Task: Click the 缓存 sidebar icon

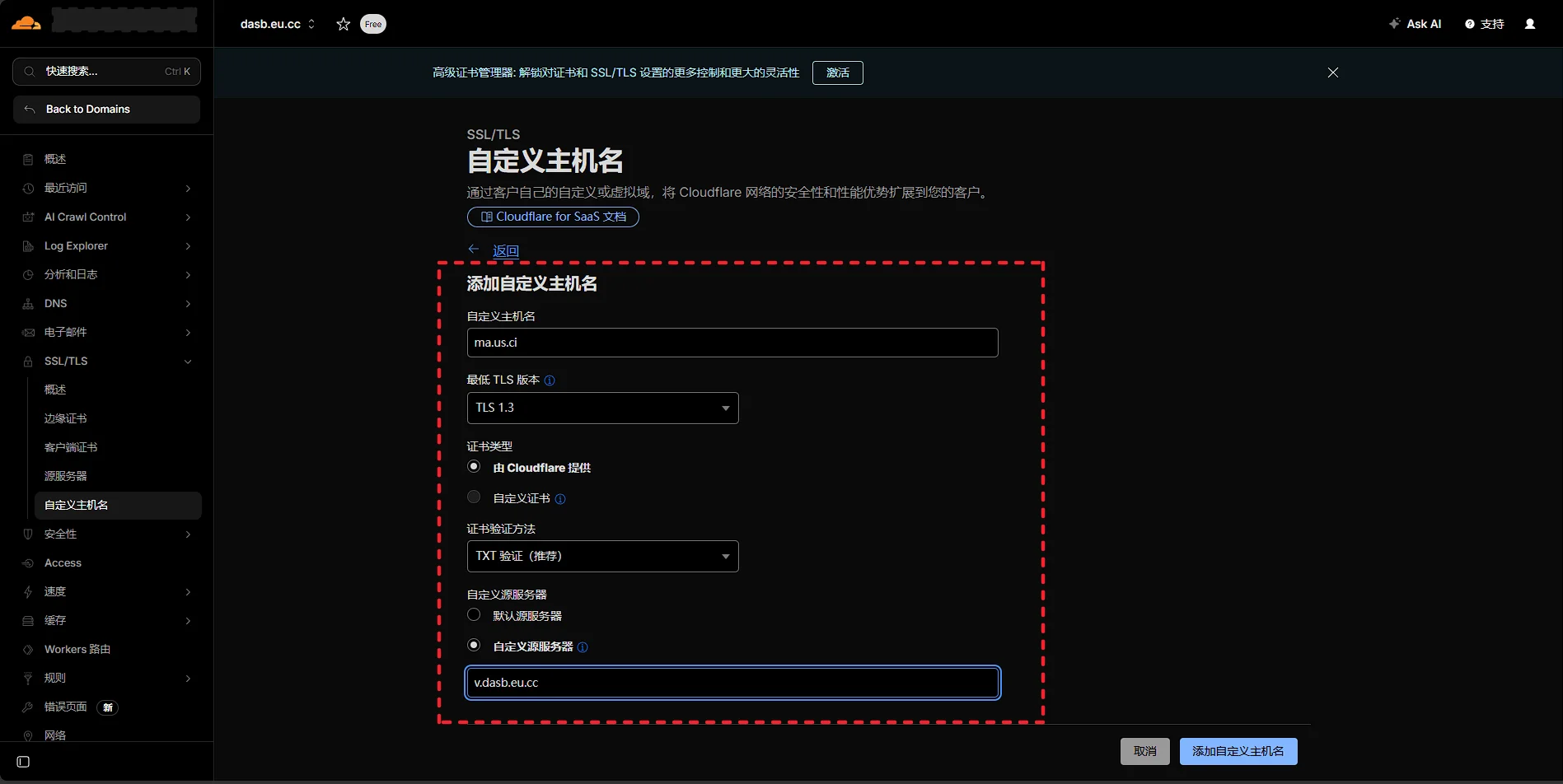Action: (28, 620)
